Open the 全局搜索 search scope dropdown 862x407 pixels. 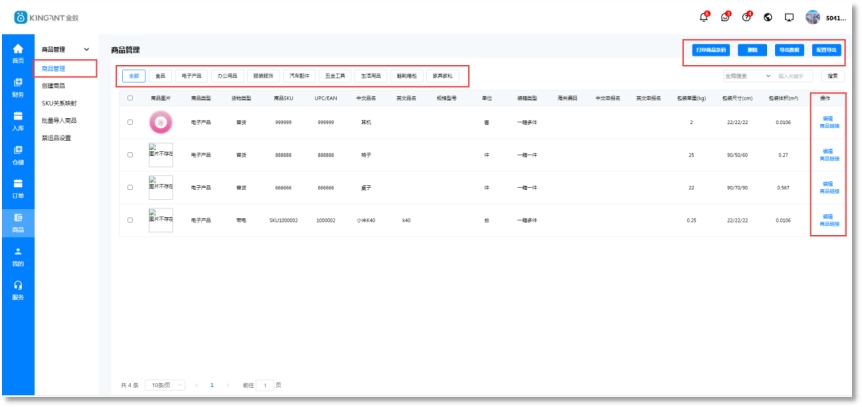point(747,75)
